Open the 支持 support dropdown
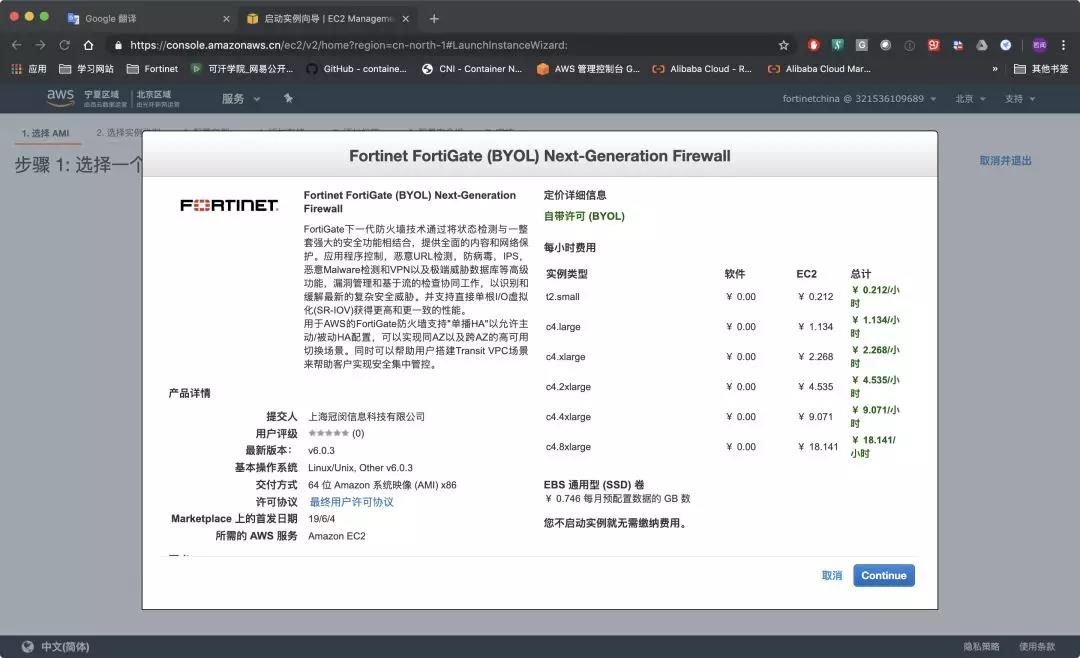The height and width of the screenshot is (658, 1080). pos(1020,99)
